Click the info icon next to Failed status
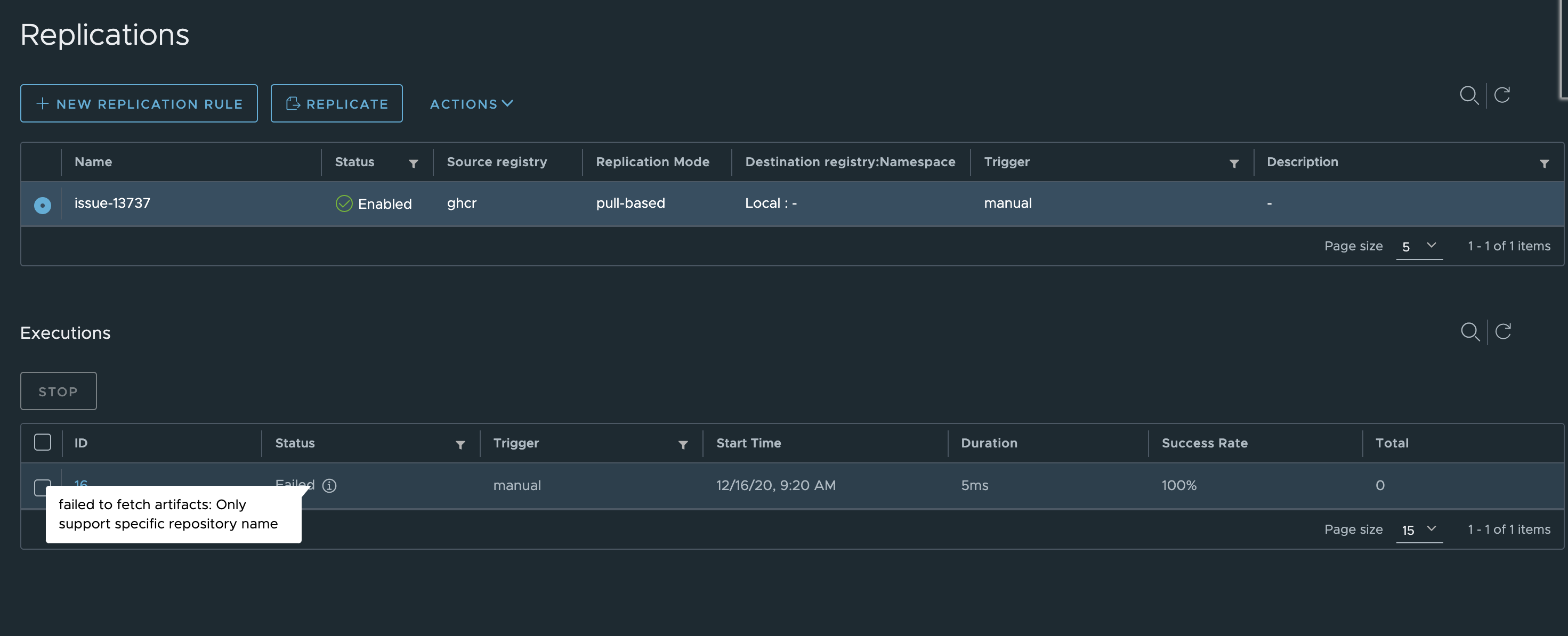This screenshot has height=636, width=1568. tap(329, 486)
